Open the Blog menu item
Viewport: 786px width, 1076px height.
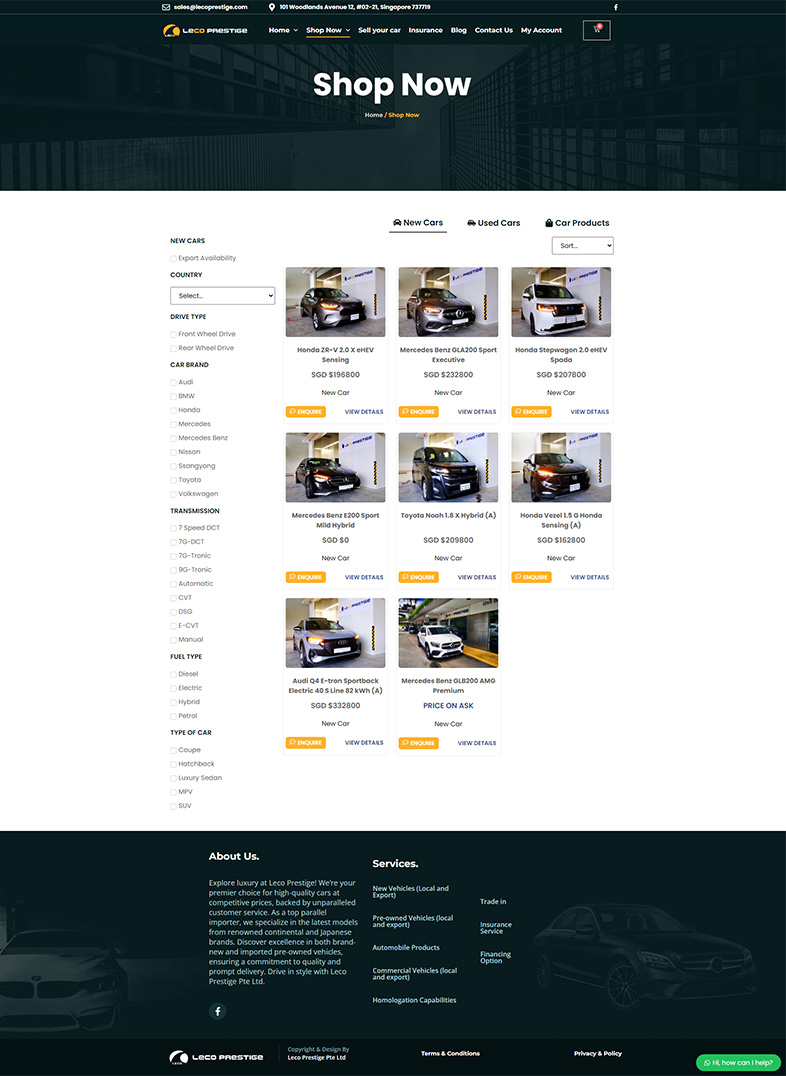tap(459, 30)
